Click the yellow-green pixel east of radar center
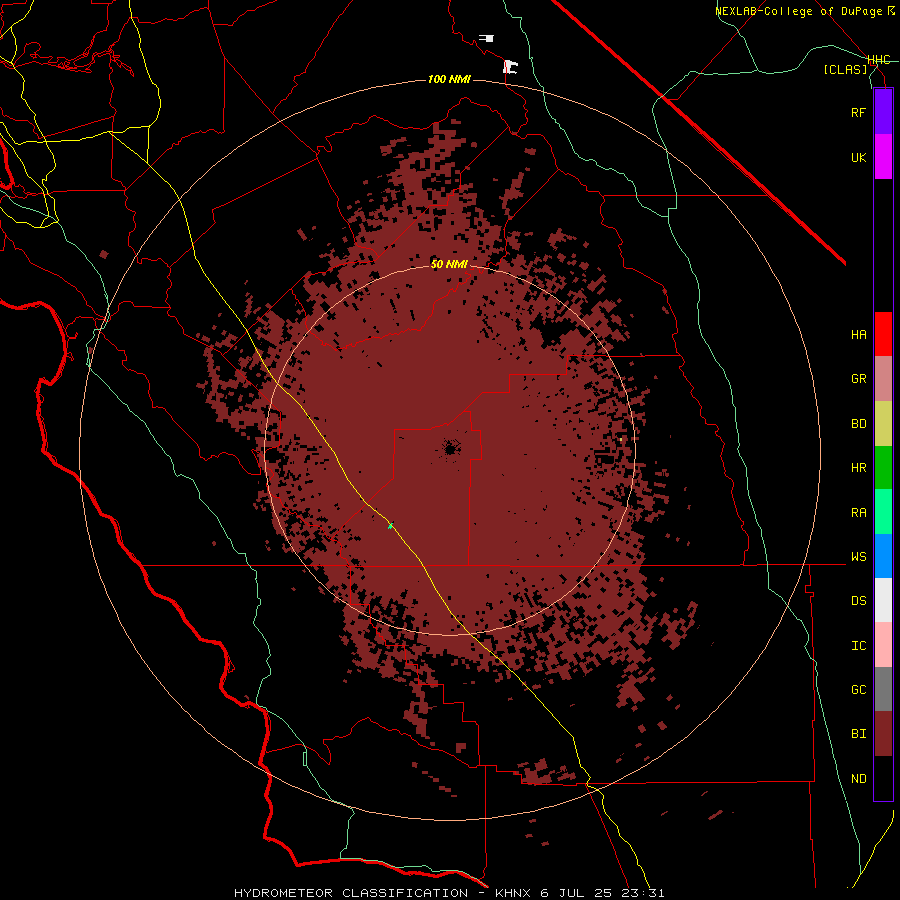Screen dimensions: 900x900 click(621, 439)
